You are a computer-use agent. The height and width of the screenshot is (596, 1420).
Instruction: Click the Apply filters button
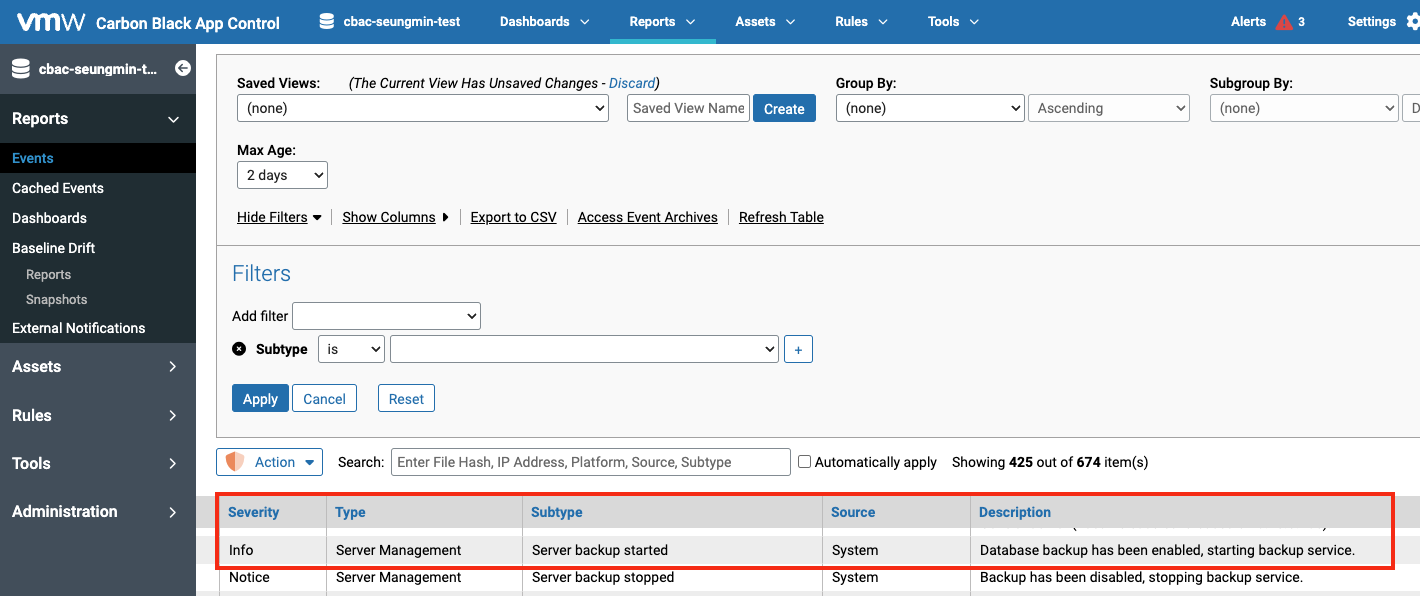pyautogui.click(x=260, y=398)
